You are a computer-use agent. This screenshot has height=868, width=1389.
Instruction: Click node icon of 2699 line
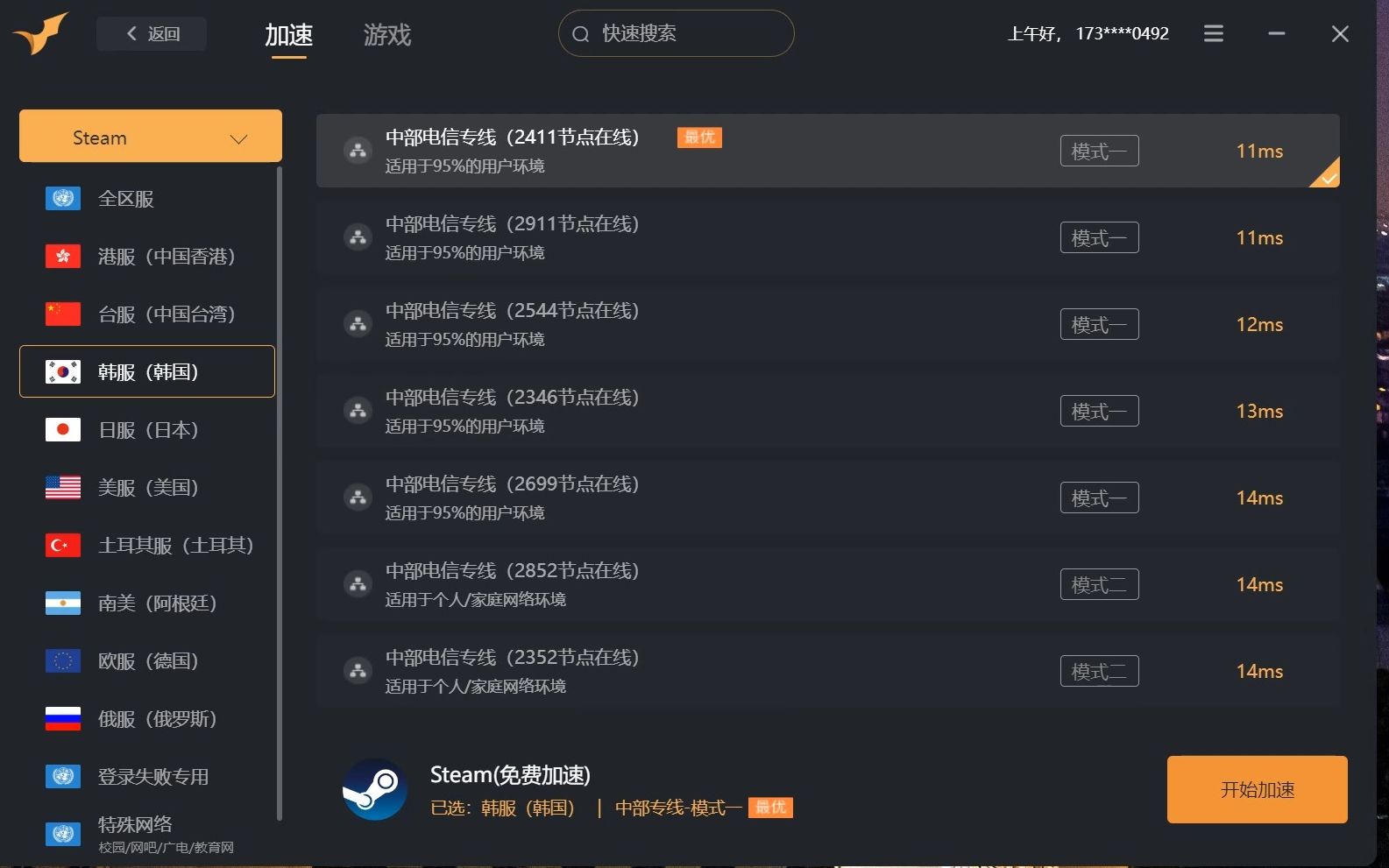[x=358, y=498]
